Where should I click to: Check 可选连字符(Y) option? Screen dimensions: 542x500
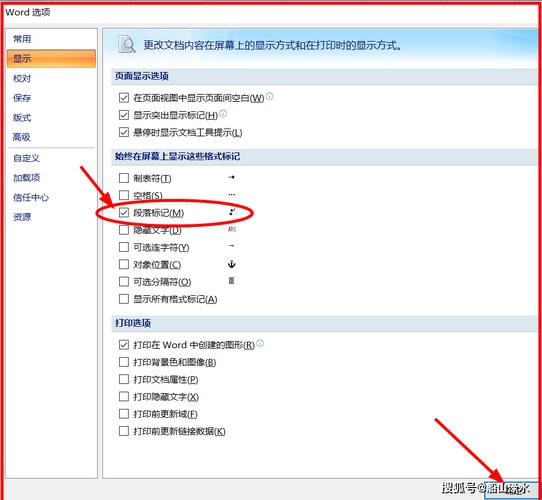pos(124,247)
